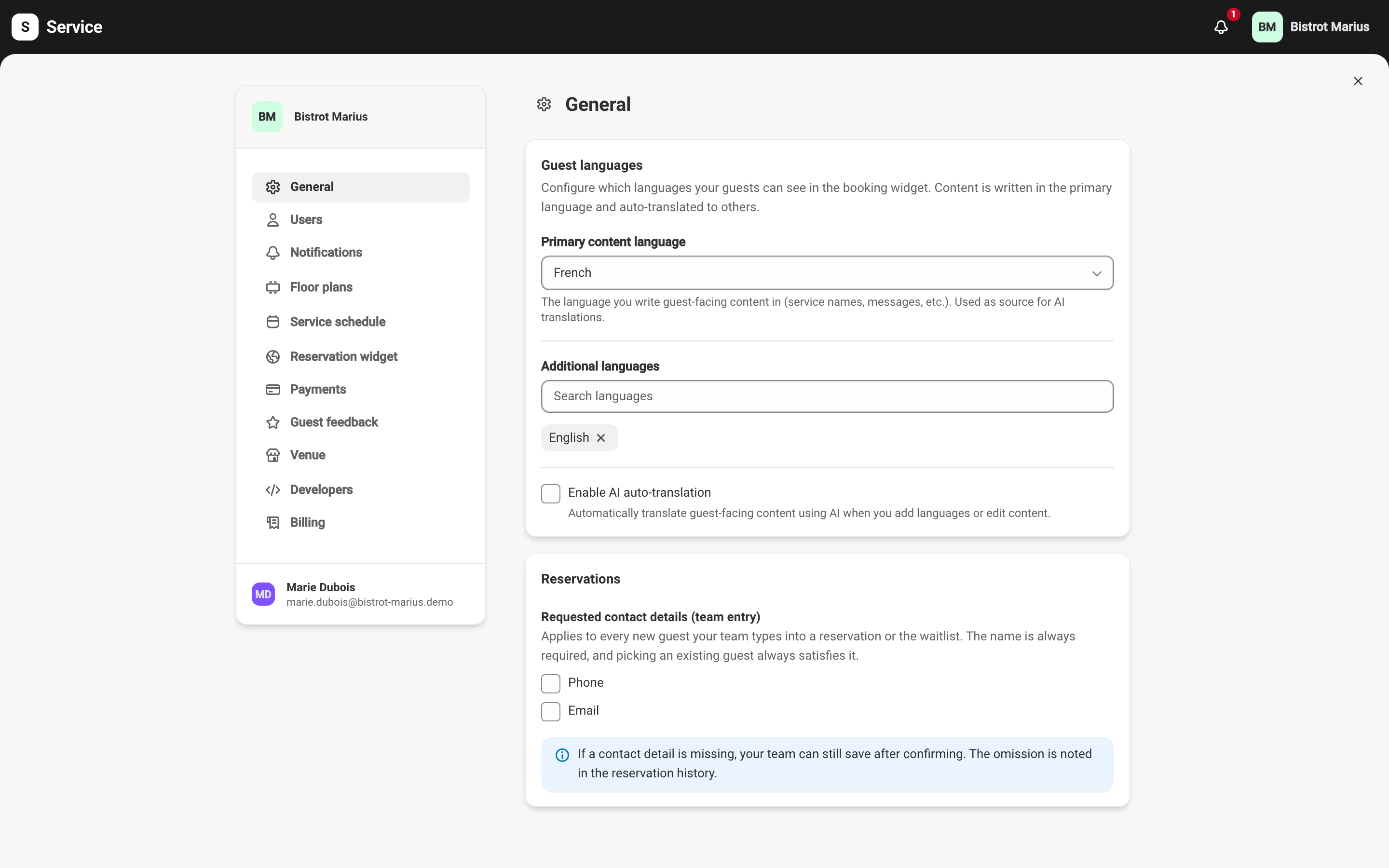
Task: Open the Billing settings section
Action: (x=360, y=522)
